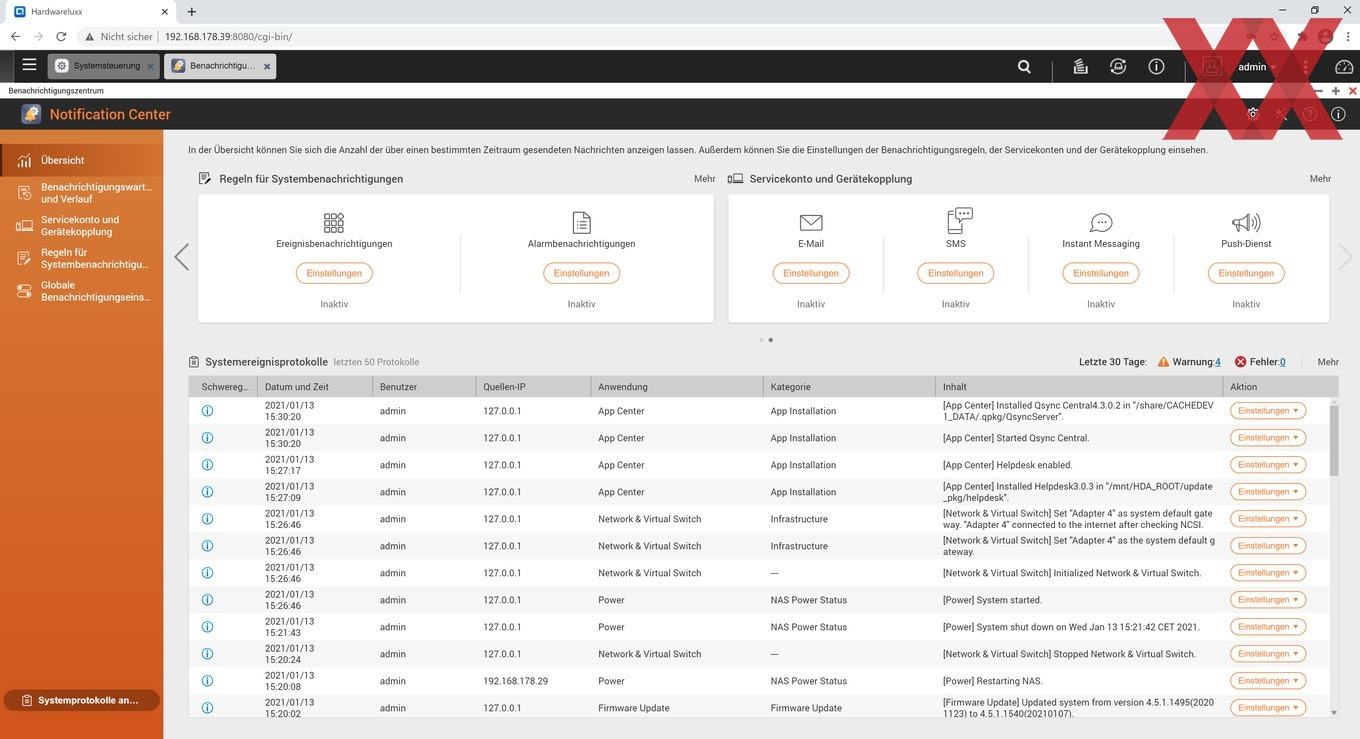Click the Push-Dienst megaphone icon
Image resolution: width=1360 pixels, height=739 pixels.
[x=1246, y=222]
